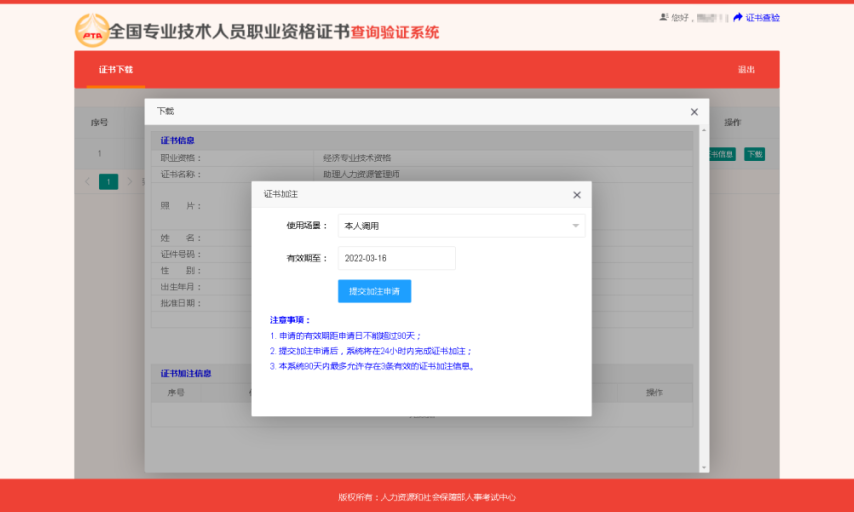Click the 证书查验 link
This screenshot has width=854, height=512.
coord(762,18)
